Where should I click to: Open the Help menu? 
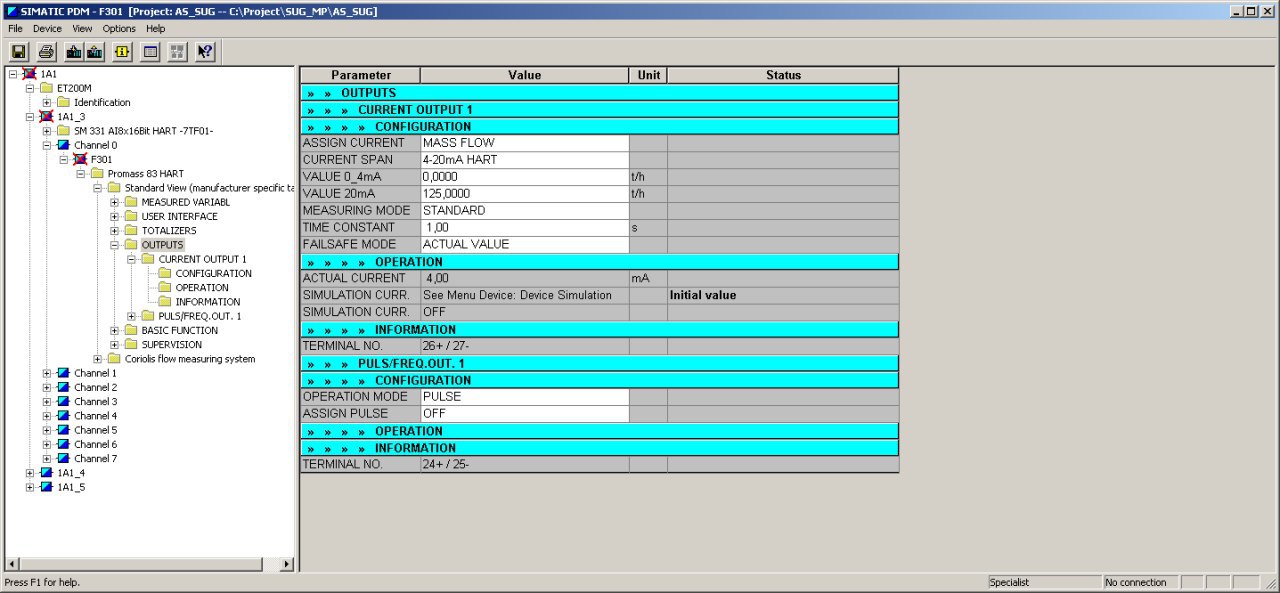click(x=155, y=29)
